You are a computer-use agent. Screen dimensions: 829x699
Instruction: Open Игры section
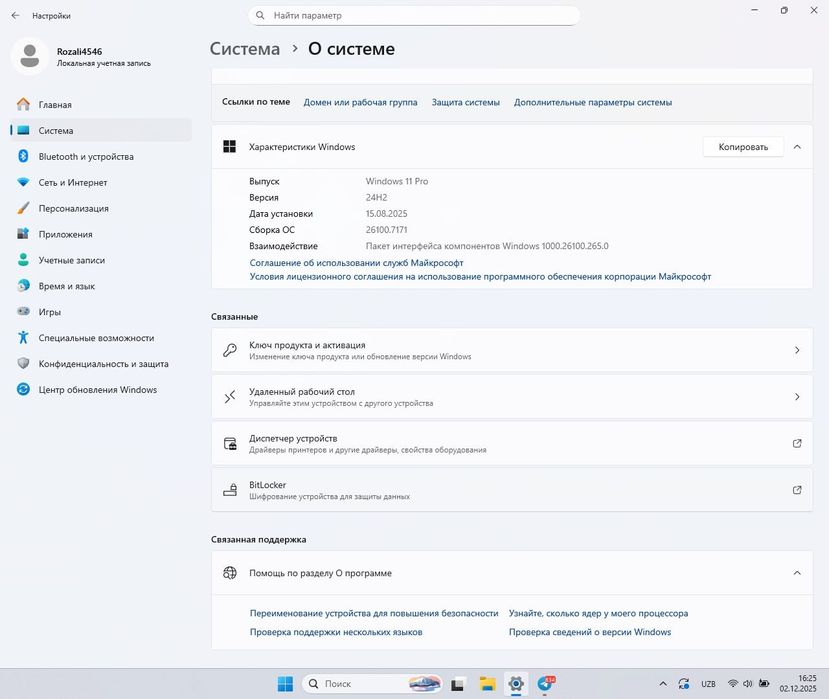pyautogui.click(x=100, y=312)
